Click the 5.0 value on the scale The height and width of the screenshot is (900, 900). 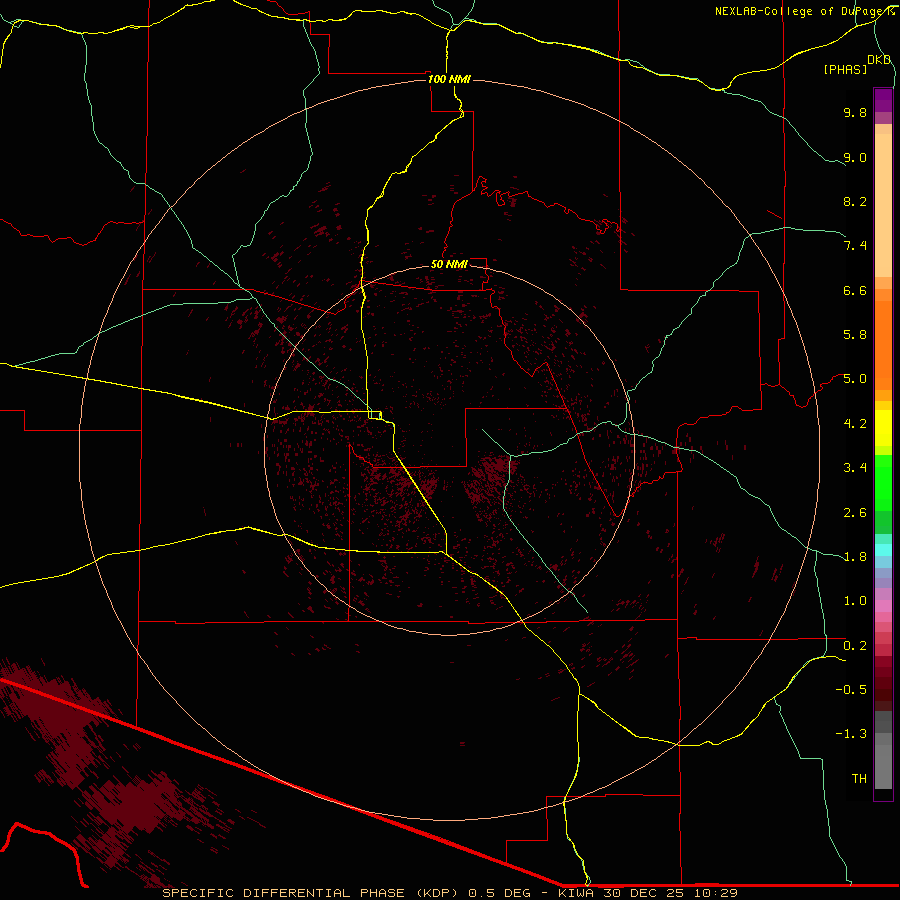(x=855, y=379)
